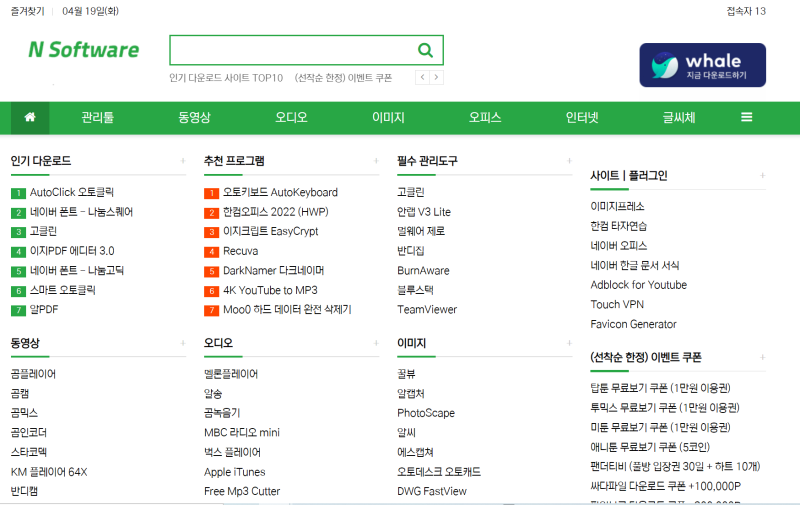Viewport: 800px width, 505px height.
Task: Click the search magnifier icon
Action: pyautogui.click(x=425, y=50)
